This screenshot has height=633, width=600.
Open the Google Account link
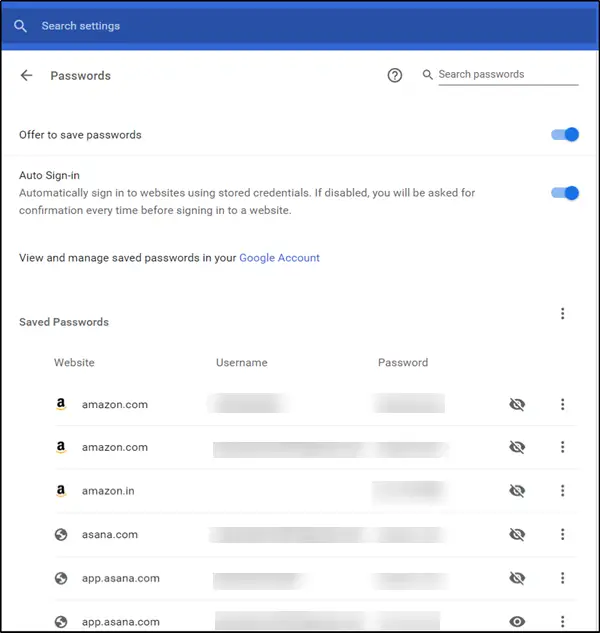279,258
